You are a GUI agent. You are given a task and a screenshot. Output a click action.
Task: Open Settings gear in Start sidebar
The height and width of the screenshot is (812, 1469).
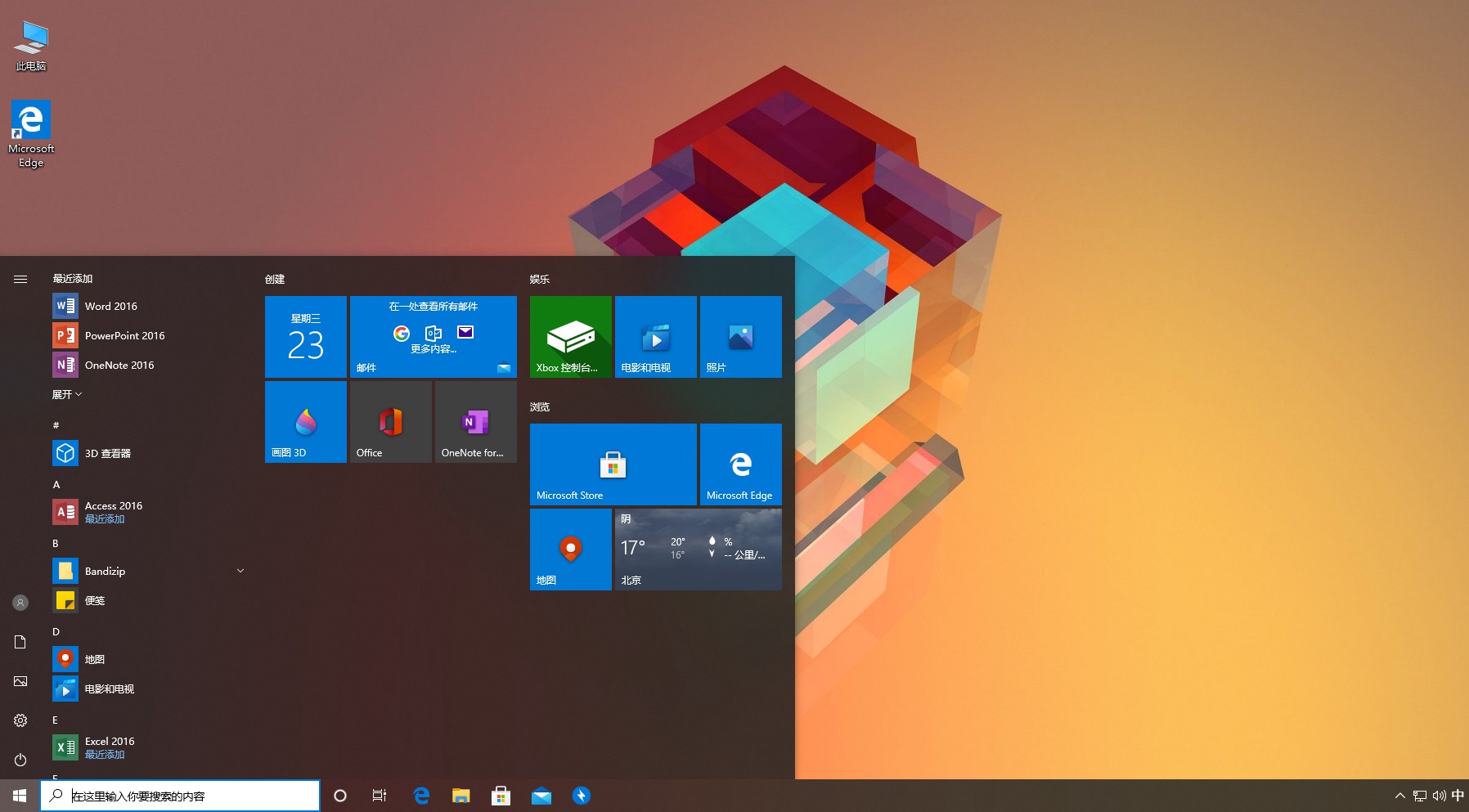click(x=20, y=720)
